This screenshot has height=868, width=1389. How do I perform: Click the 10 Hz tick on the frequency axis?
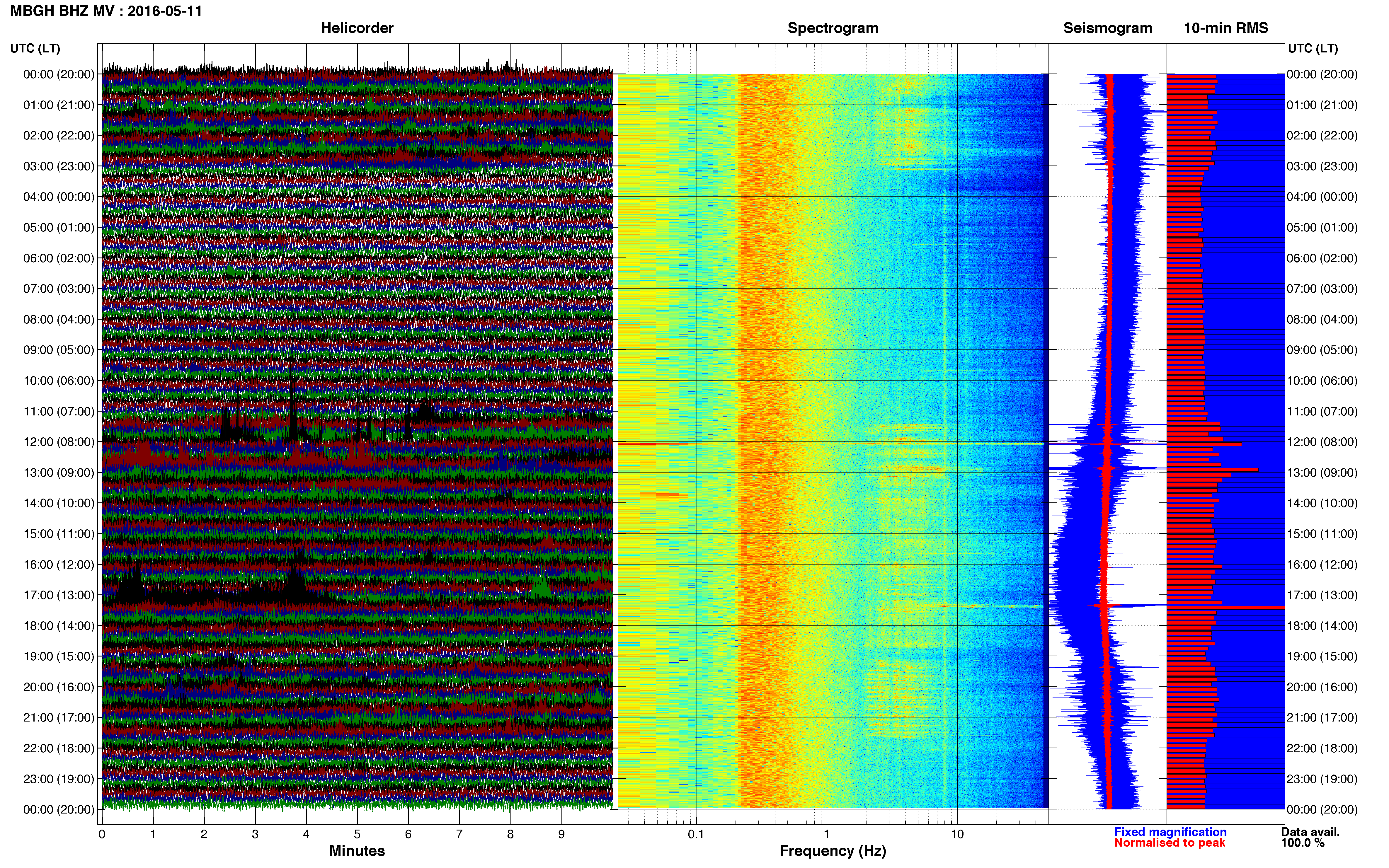click(957, 834)
